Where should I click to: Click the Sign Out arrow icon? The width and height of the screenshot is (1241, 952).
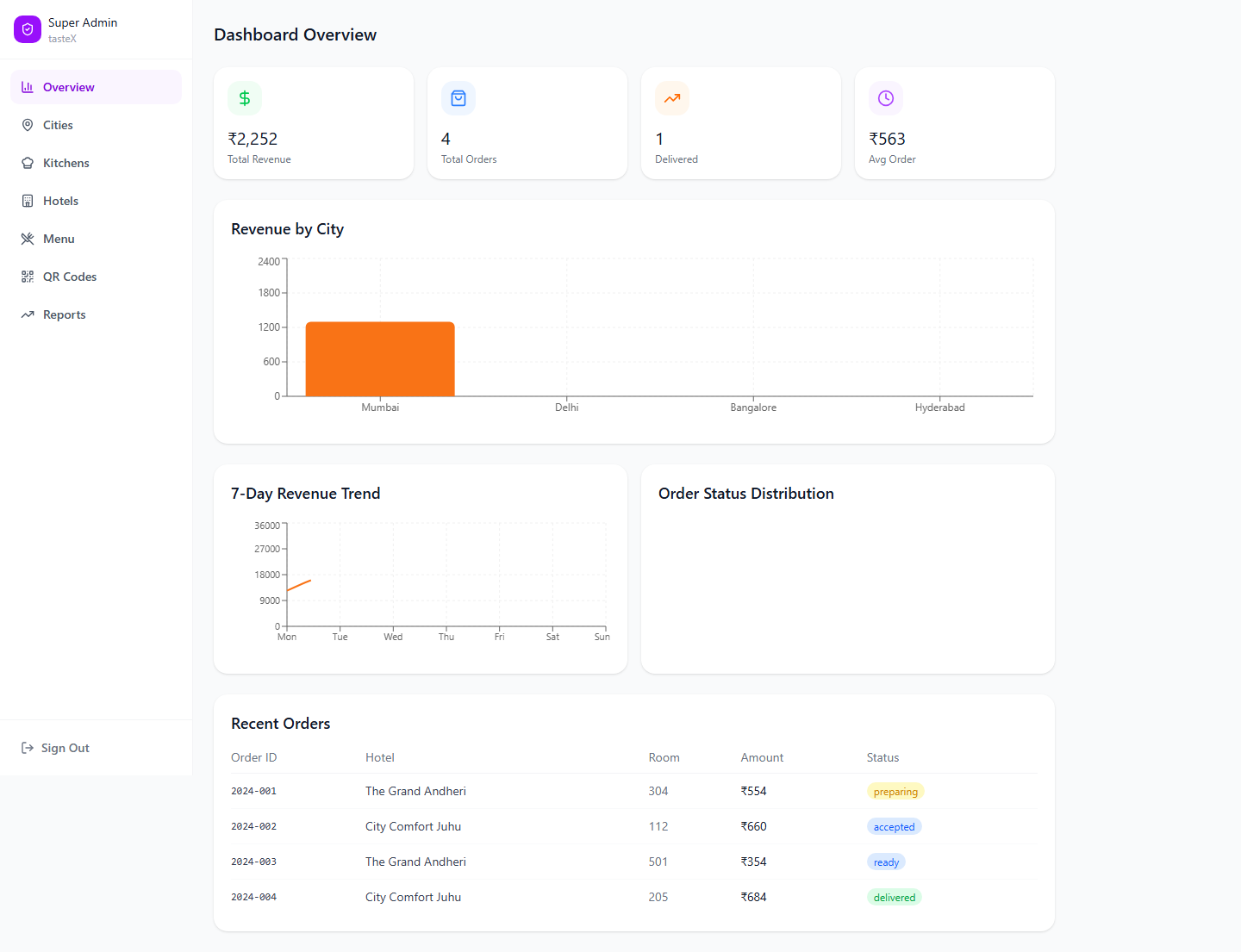28,748
